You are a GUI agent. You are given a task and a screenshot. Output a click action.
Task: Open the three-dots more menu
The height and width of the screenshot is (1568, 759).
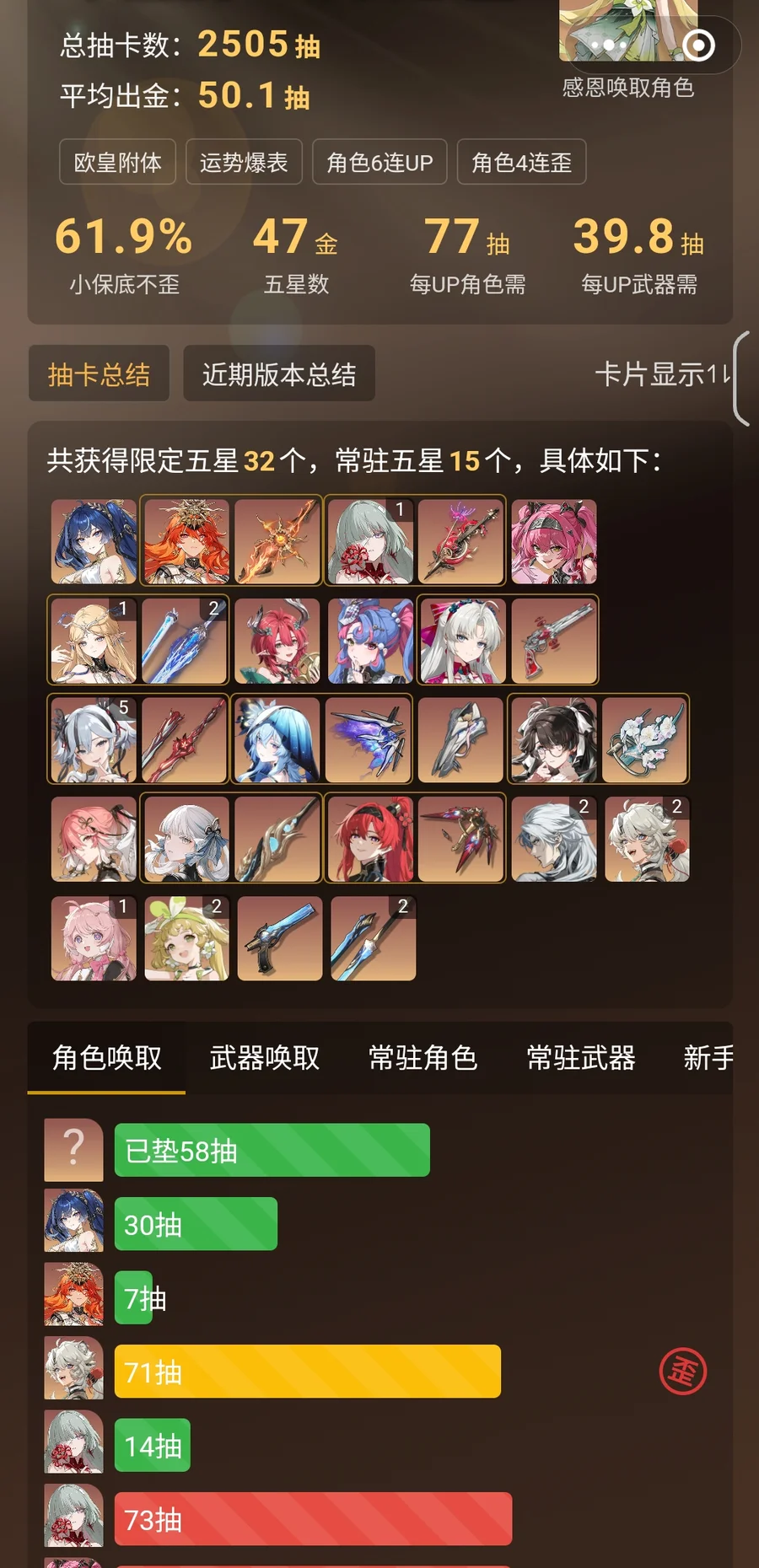[609, 45]
